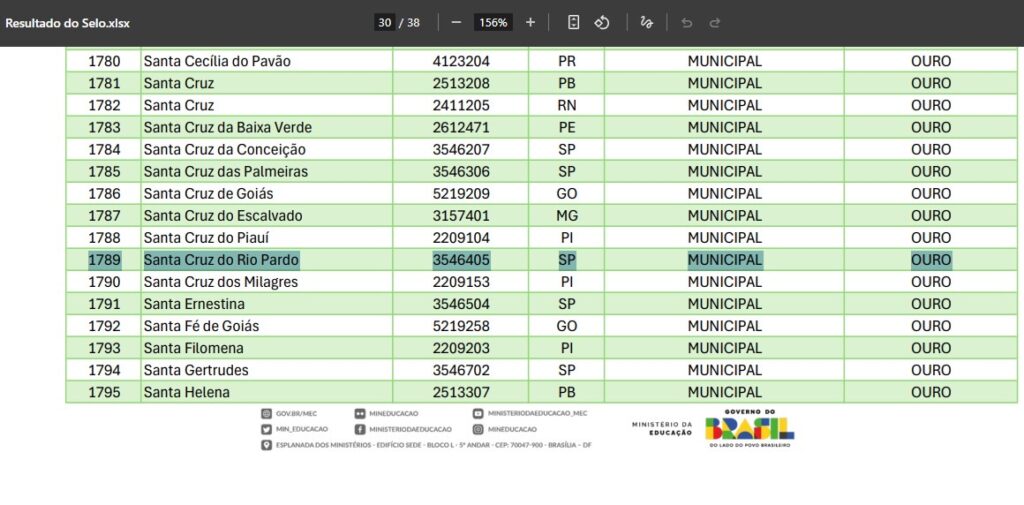Rotate the document counterclockwise
The image size is (1024, 505).
tap(602, 22)
